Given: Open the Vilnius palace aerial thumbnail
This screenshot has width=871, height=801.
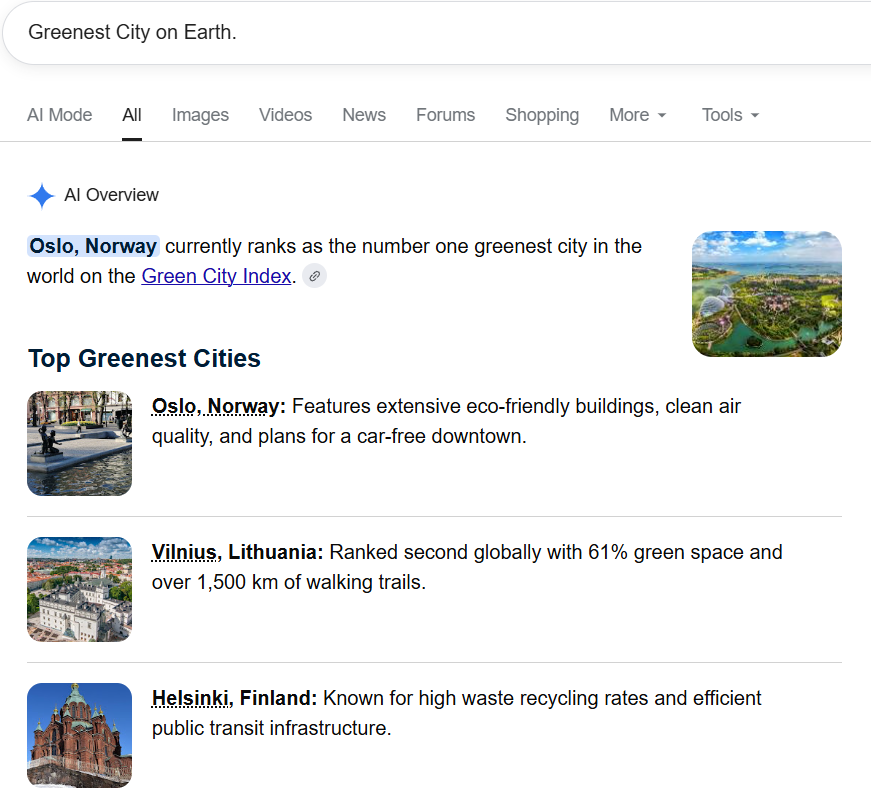Looking at the screenshot, I should (79, 589).
